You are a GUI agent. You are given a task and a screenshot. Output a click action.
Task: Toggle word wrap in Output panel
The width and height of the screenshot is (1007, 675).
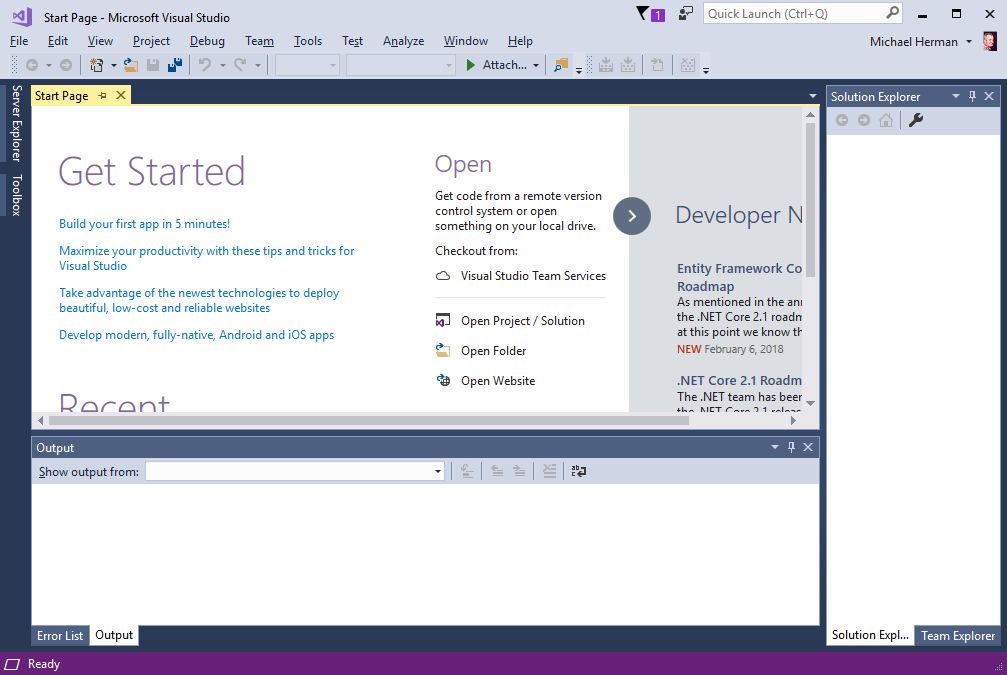[x=579, y=471]
